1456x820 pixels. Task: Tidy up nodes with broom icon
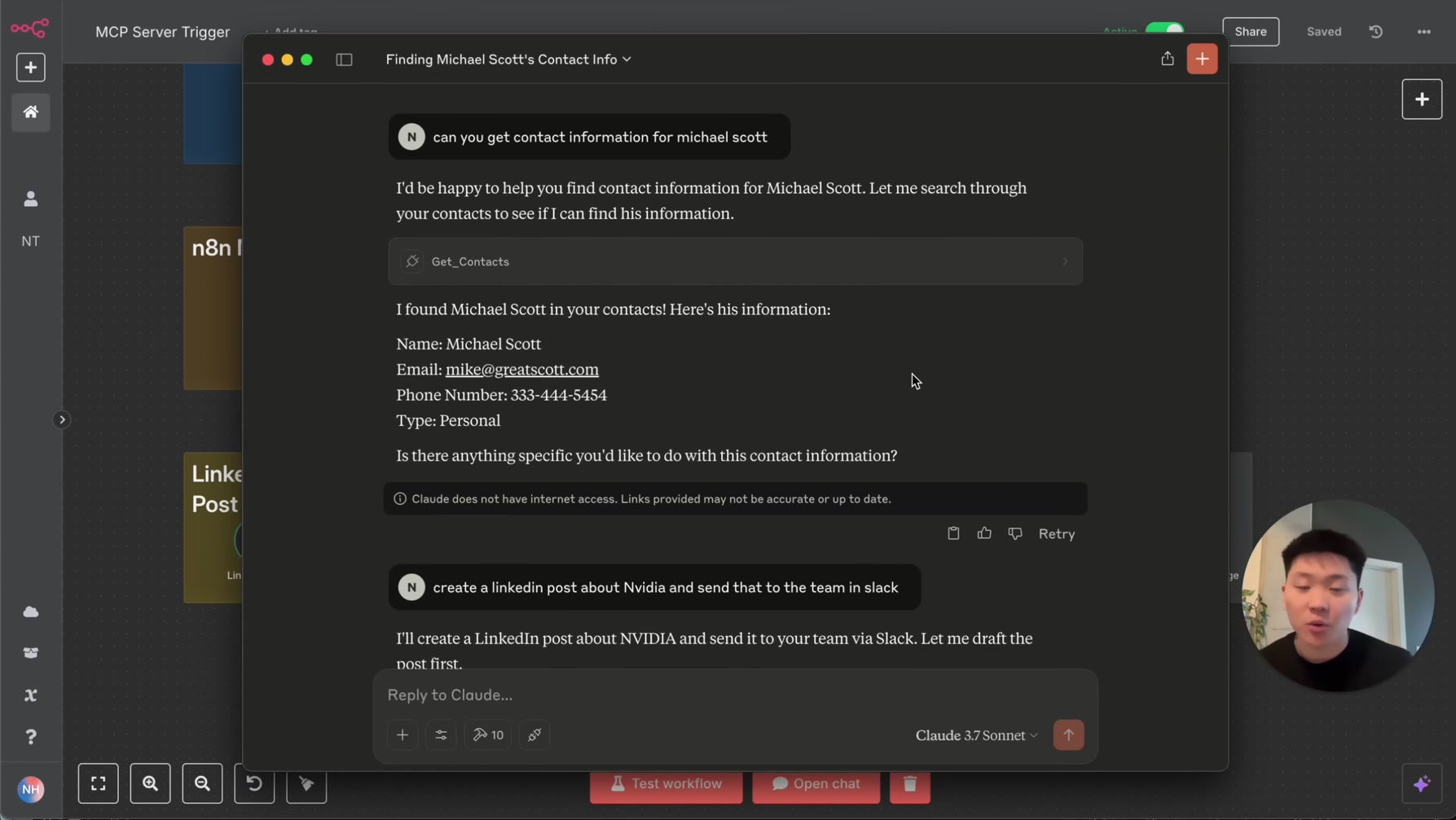[306, 785]
